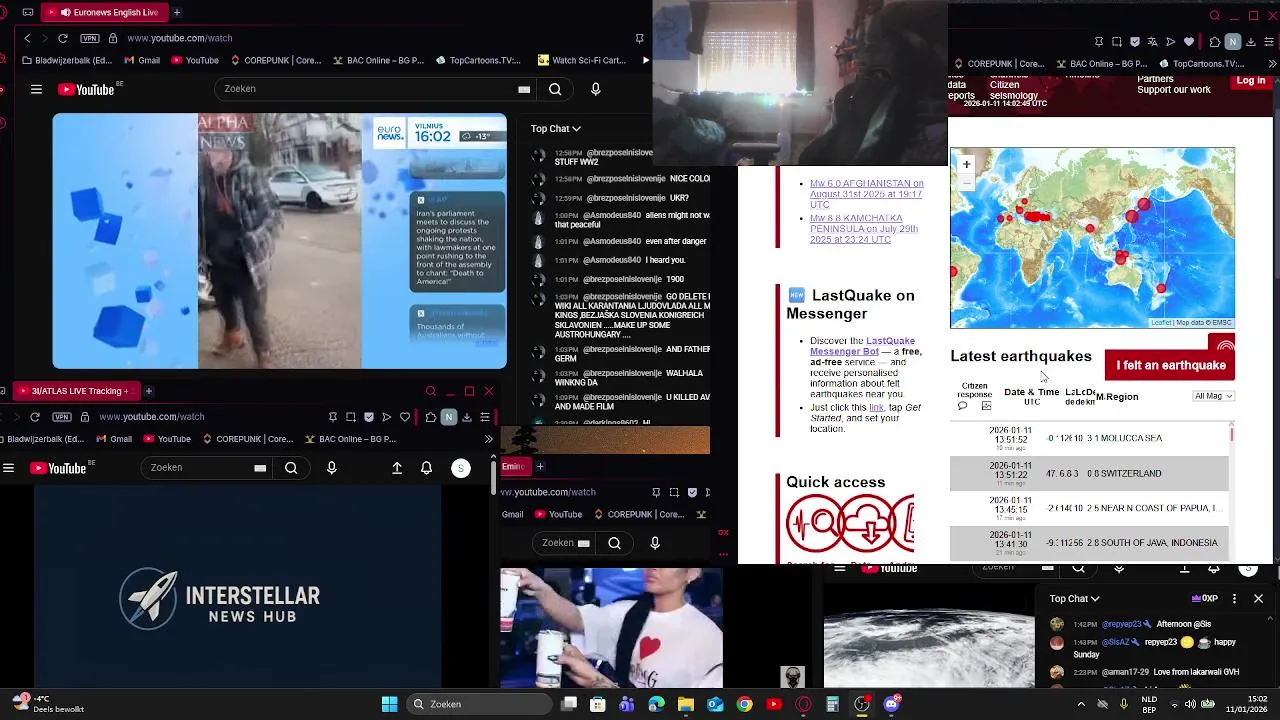Reload the 3I/ATLAS YouTube page
1280x720 pixels.
coord(35,416)
